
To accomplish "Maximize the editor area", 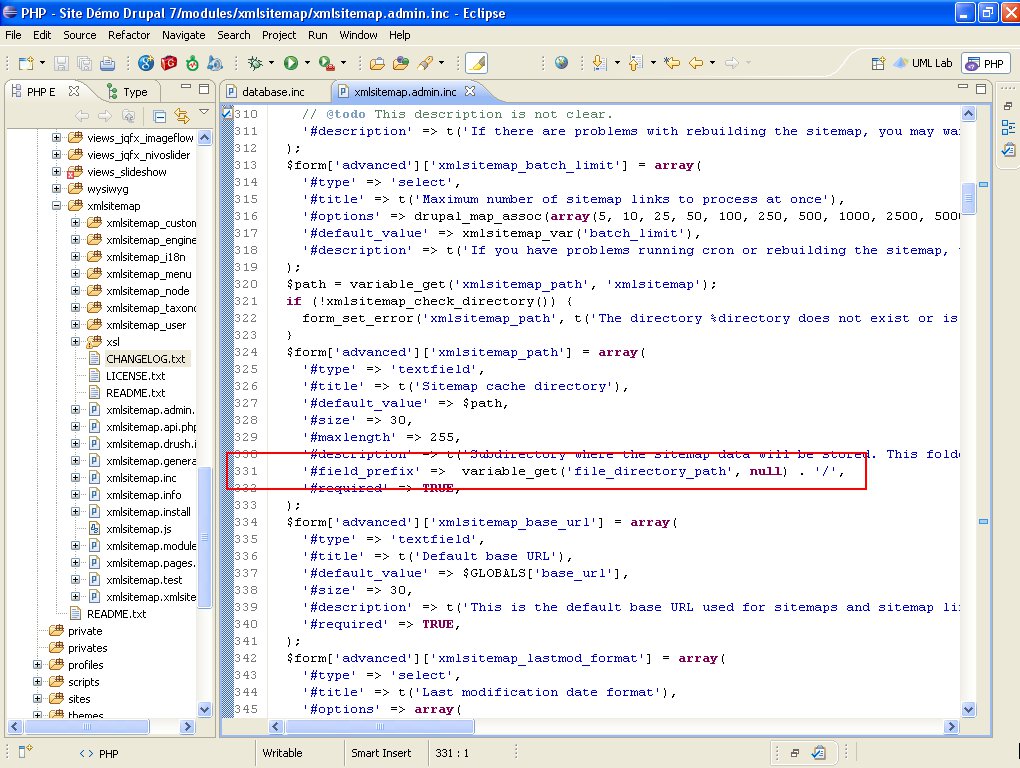I will click(x=981, y=88).
